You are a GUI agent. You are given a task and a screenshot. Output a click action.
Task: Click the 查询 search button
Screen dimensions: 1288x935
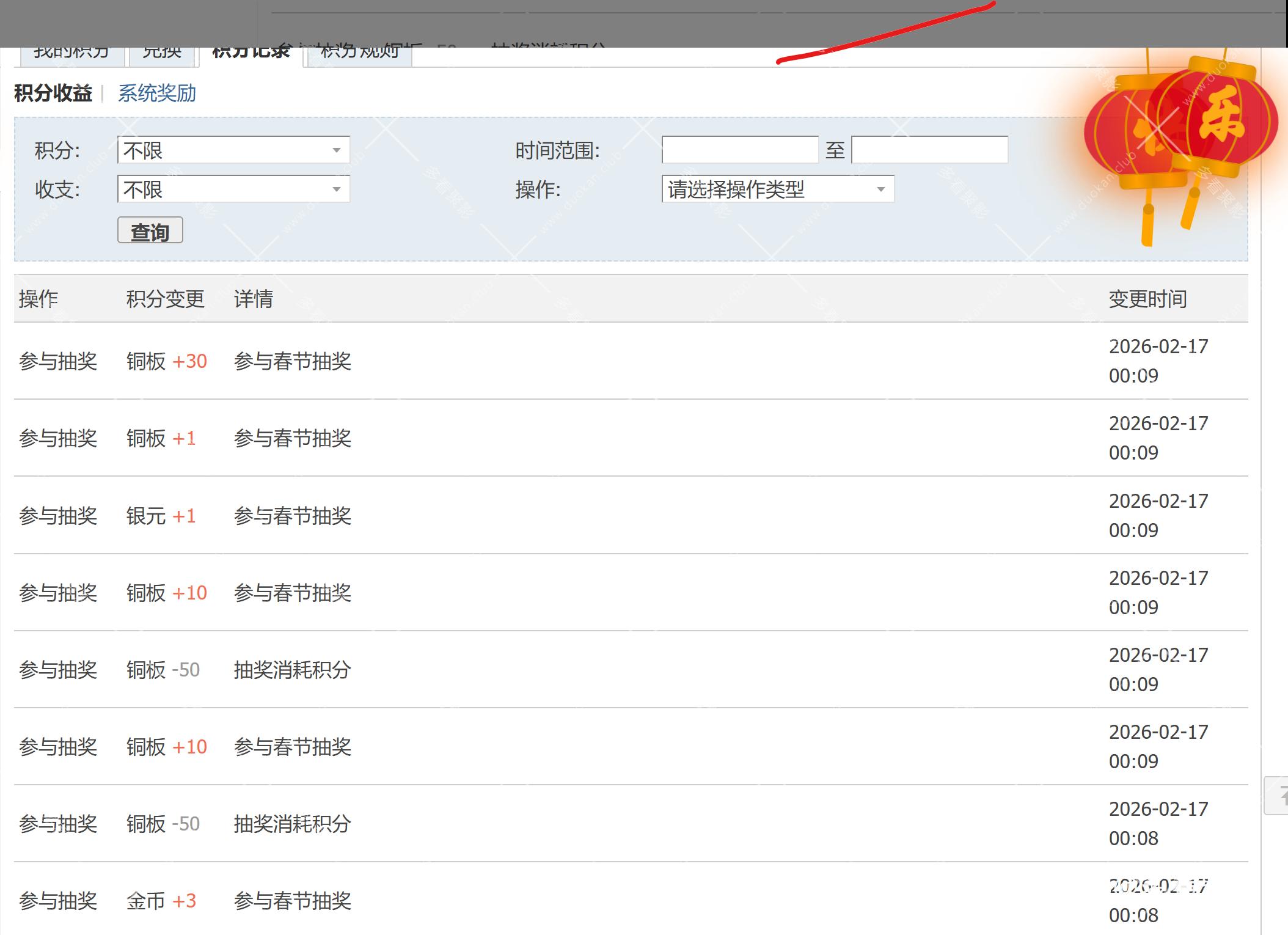tap(150, 231)
